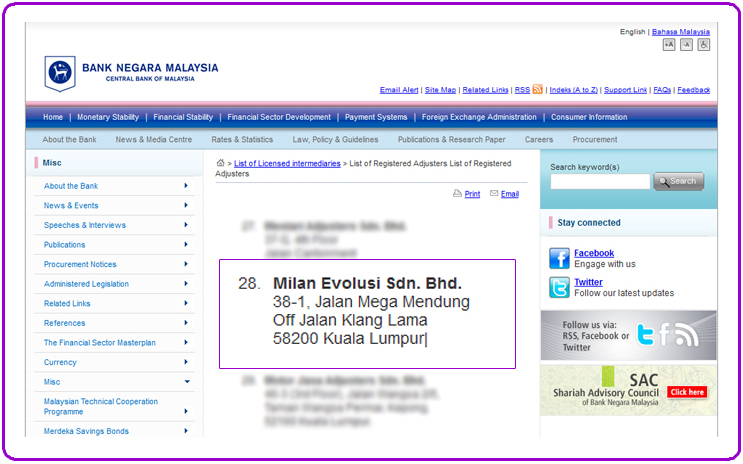Open Rates & Statistics tab
This screenshot has height=464, width=743.
[242, 139]
